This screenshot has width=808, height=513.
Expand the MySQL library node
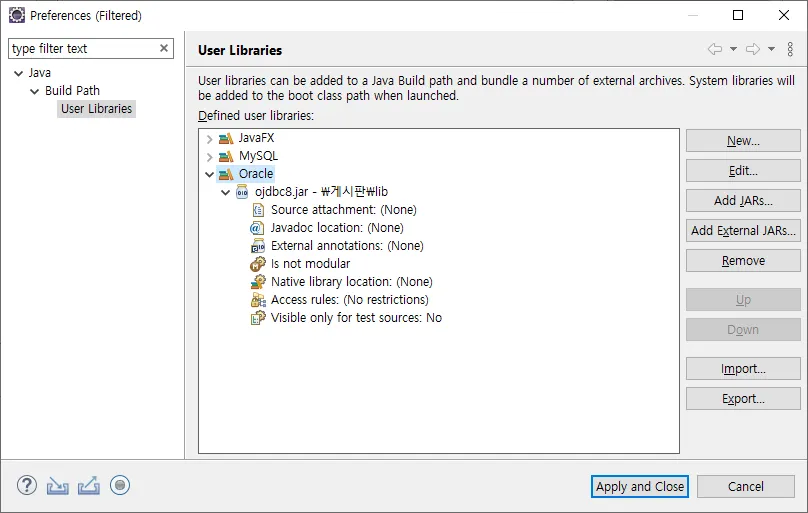pos(209,156)
